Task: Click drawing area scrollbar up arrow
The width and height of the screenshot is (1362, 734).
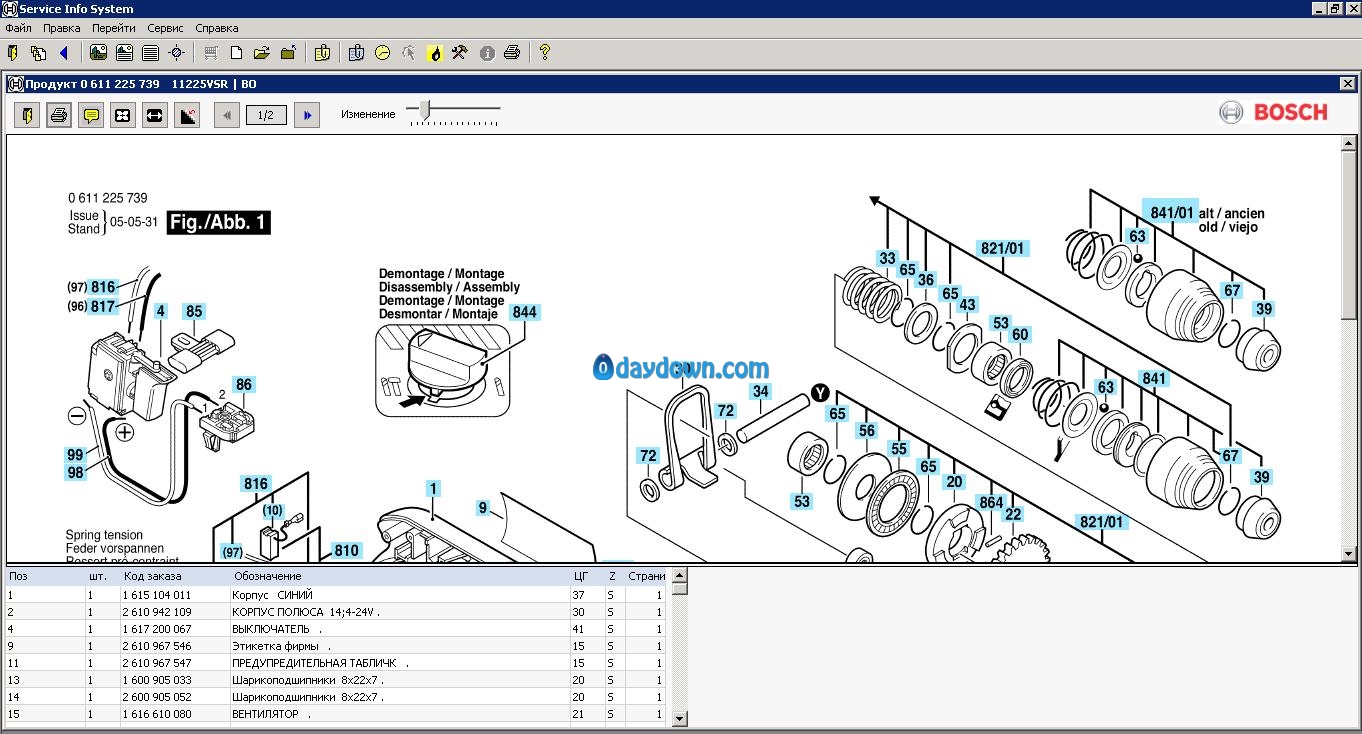Action: (1348, 144)
